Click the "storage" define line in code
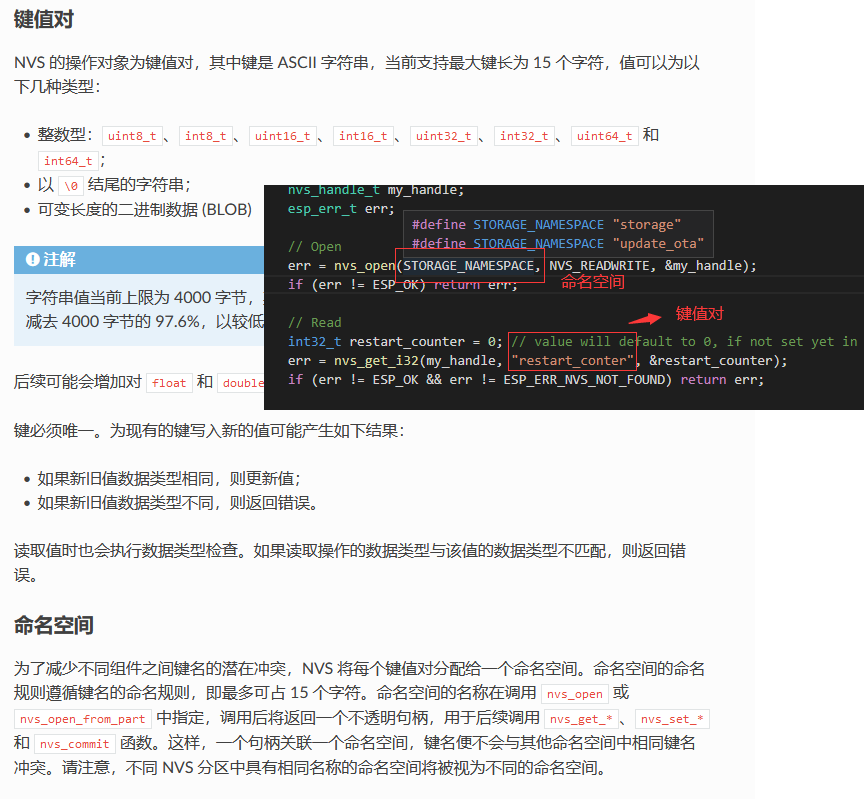 coord(547,224)
